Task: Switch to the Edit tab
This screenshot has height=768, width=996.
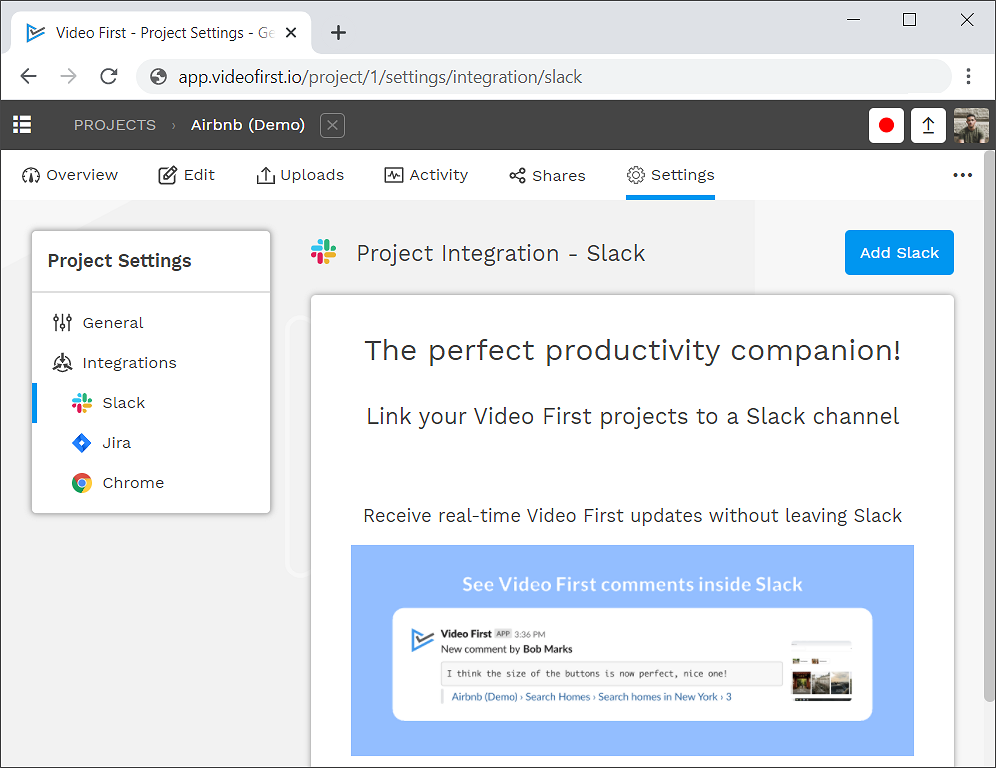Action: pyautogui.click(x=187, y=175)
